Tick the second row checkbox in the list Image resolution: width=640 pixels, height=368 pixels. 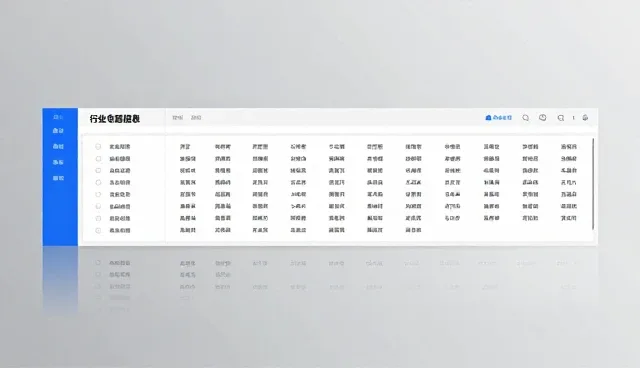(x=98, y=158)
